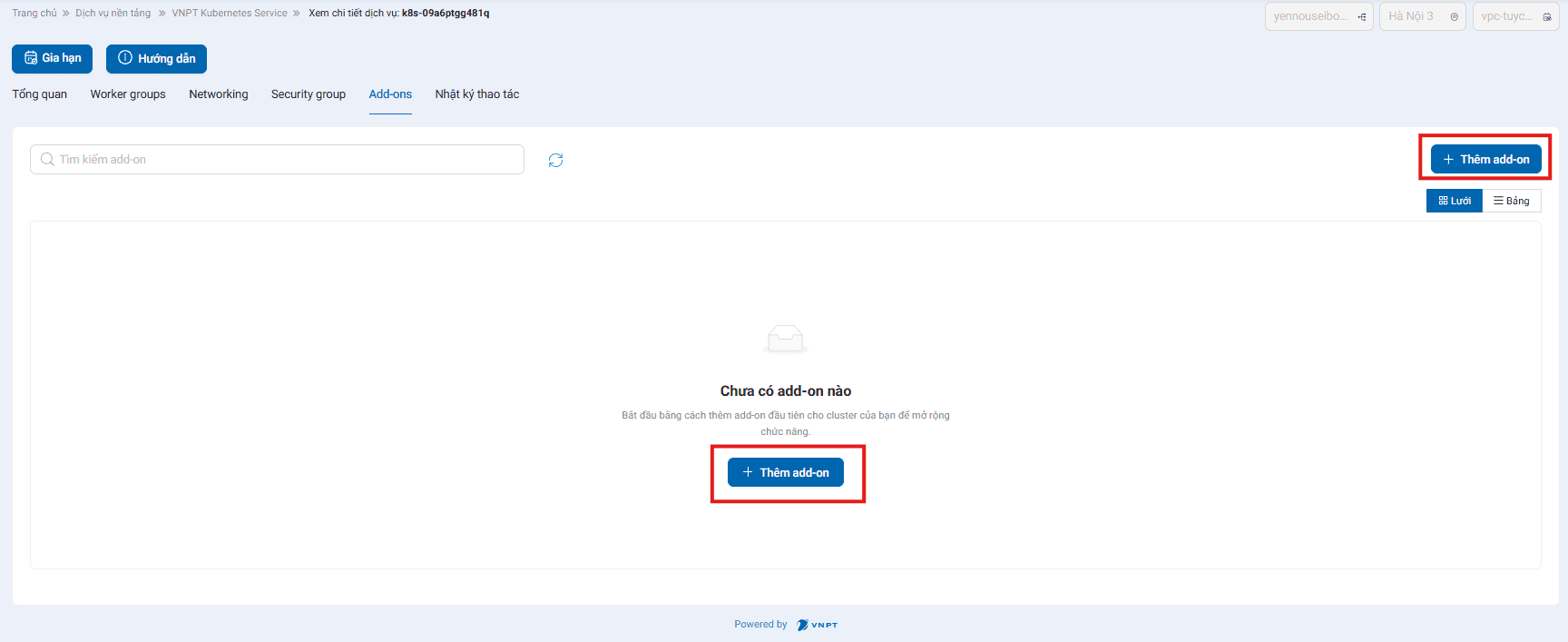The height and width of the screenshot is (642, 1568).
Task: Refresh the add-on list
Action: 555,160
